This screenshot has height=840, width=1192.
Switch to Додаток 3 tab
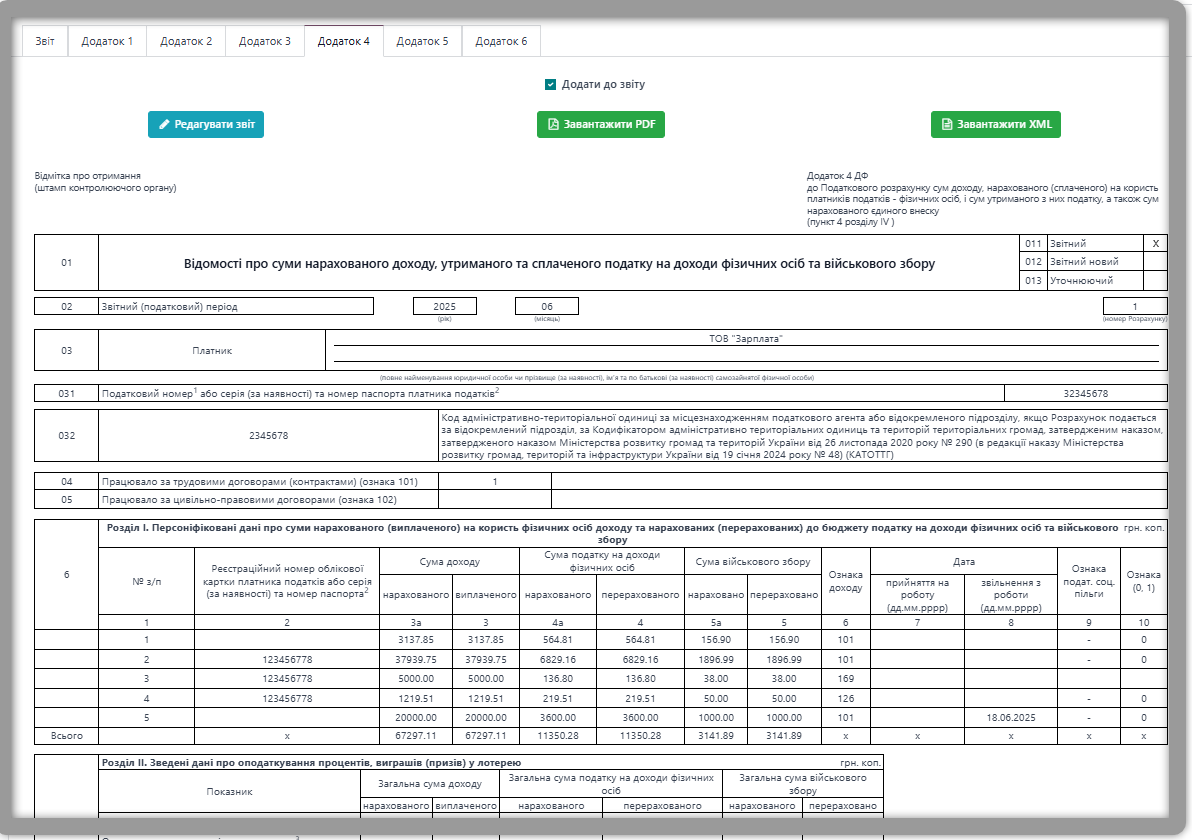point(265,41)
